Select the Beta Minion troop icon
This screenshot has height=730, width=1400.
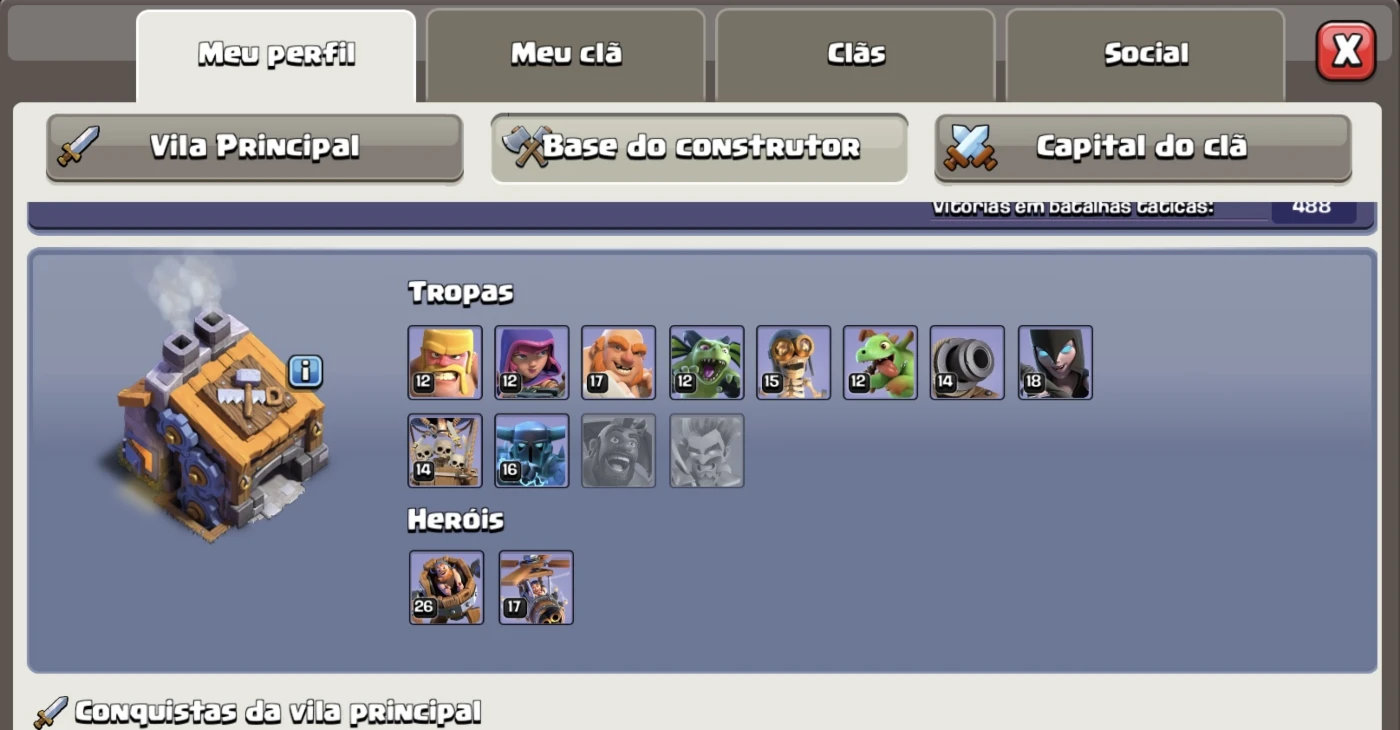(707, 362)
